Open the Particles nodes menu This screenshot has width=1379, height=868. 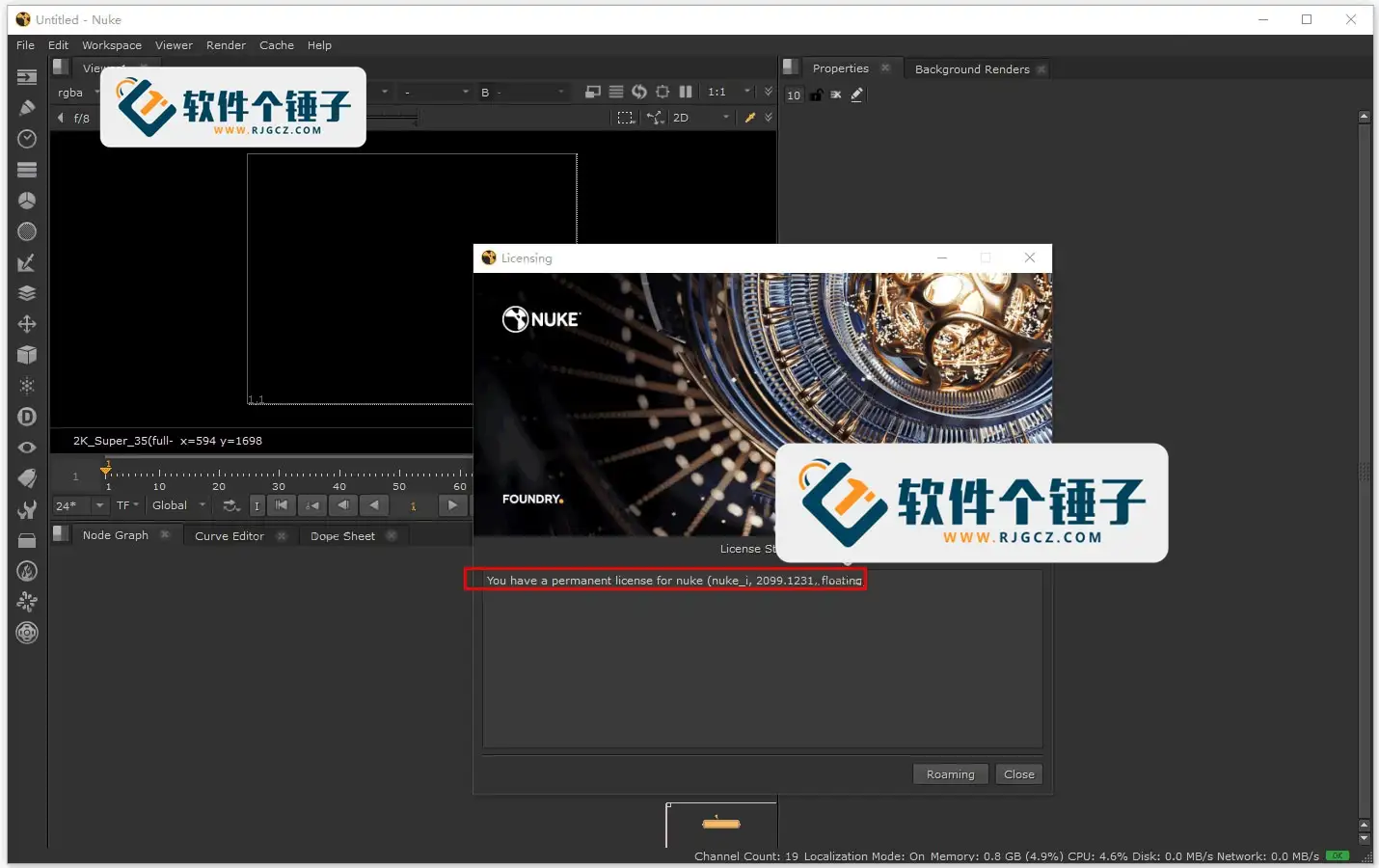[27, 386]
